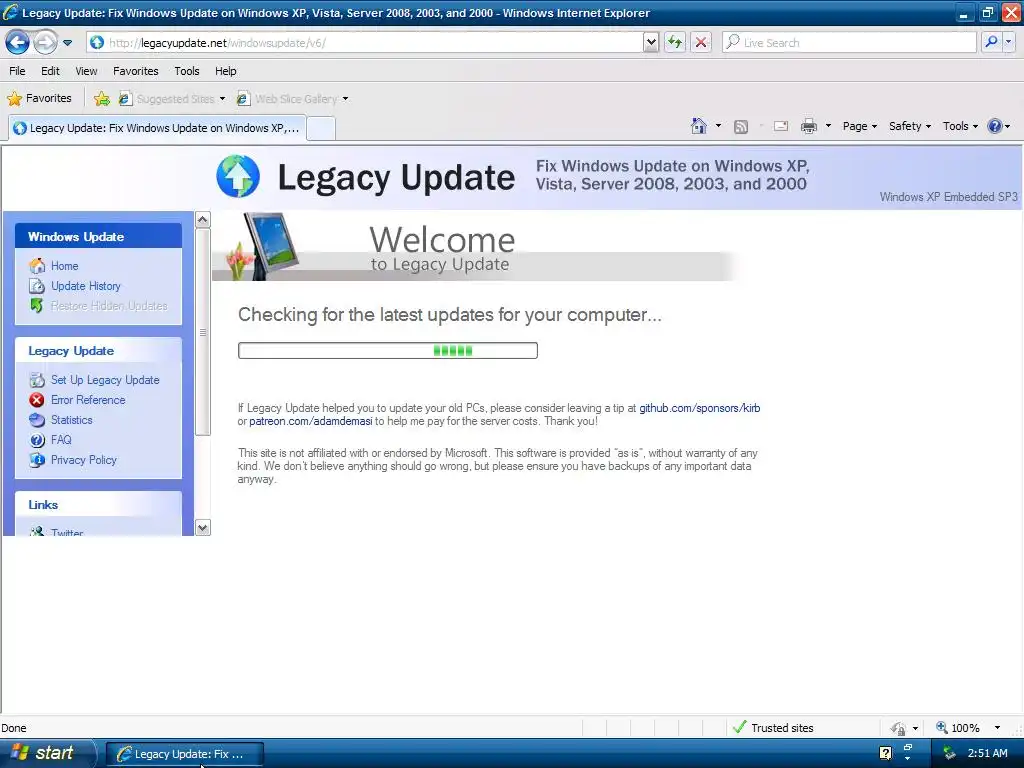The height and width of the screenshot is (768, 1024).
Task: Open a new blank tab
Action: (321, 129)
